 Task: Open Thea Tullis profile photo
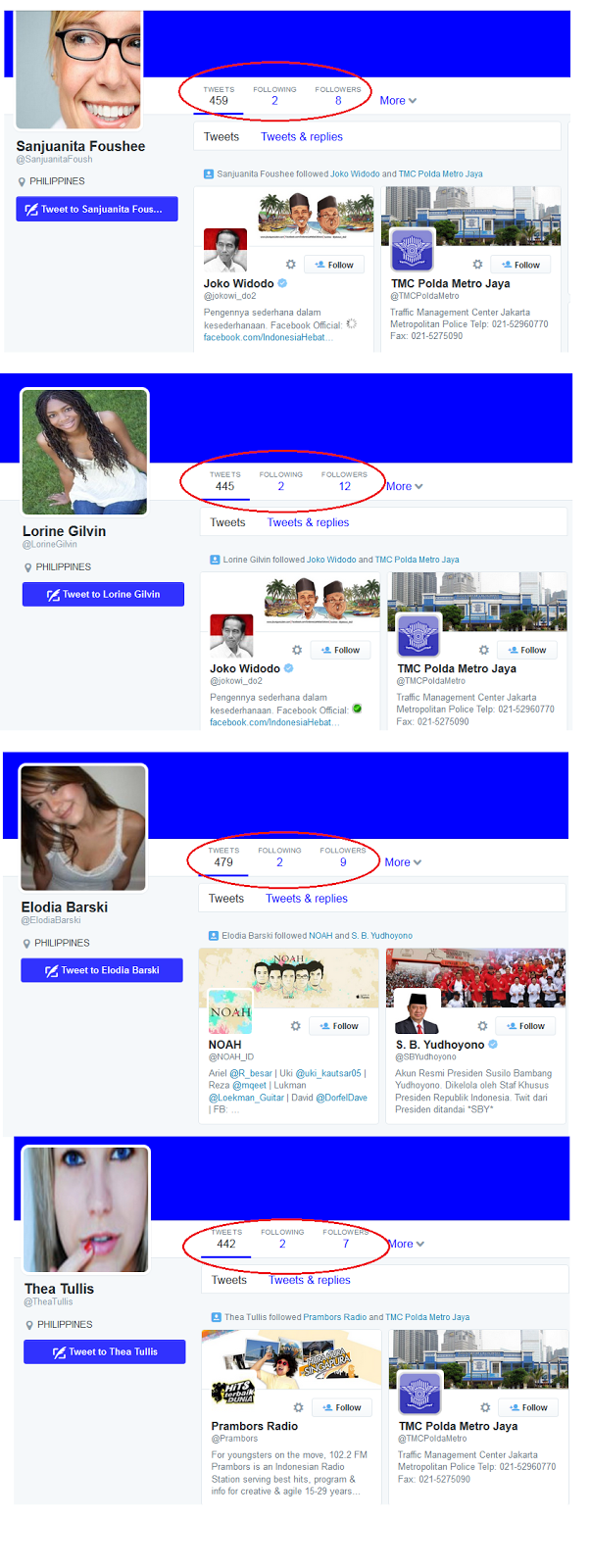[x=86, y=1209]
